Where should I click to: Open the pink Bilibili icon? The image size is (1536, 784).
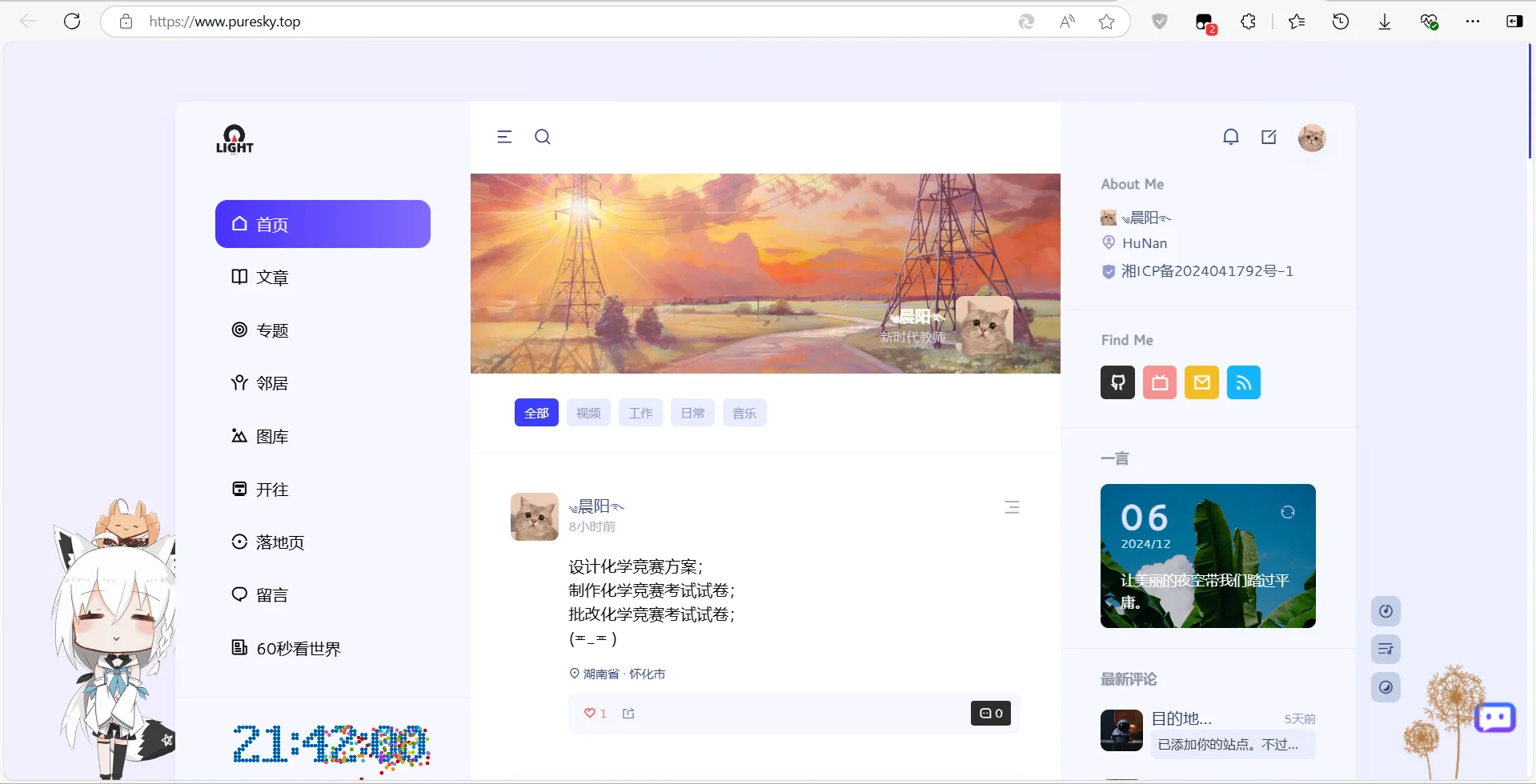(1160, 382)
